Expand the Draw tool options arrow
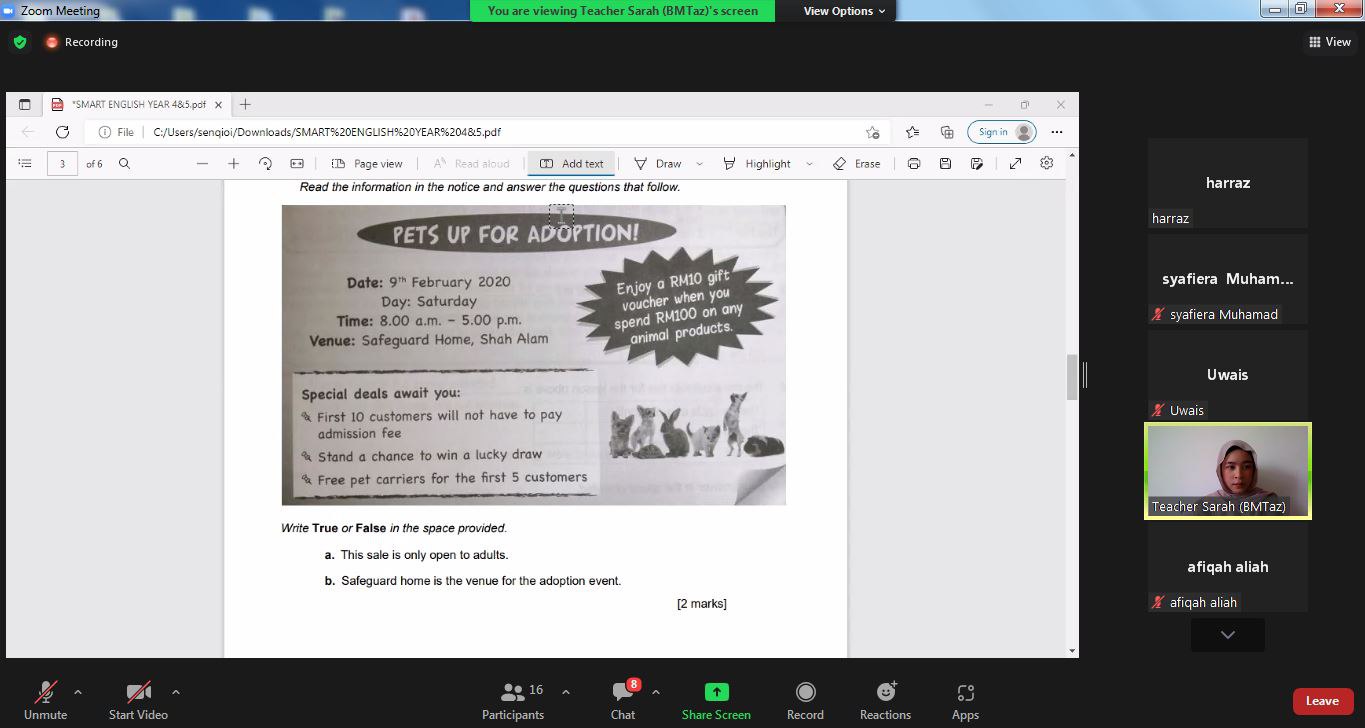This screenshot has height=728, width=1365. (699, 164)
